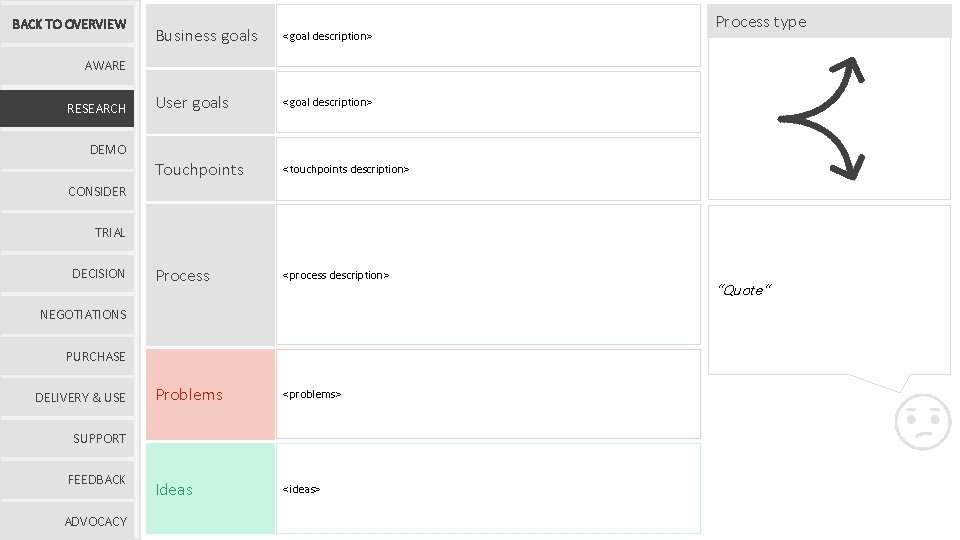Click the business goals description field
This screenshot has height=540, width=960.
[x=488, y=36]
